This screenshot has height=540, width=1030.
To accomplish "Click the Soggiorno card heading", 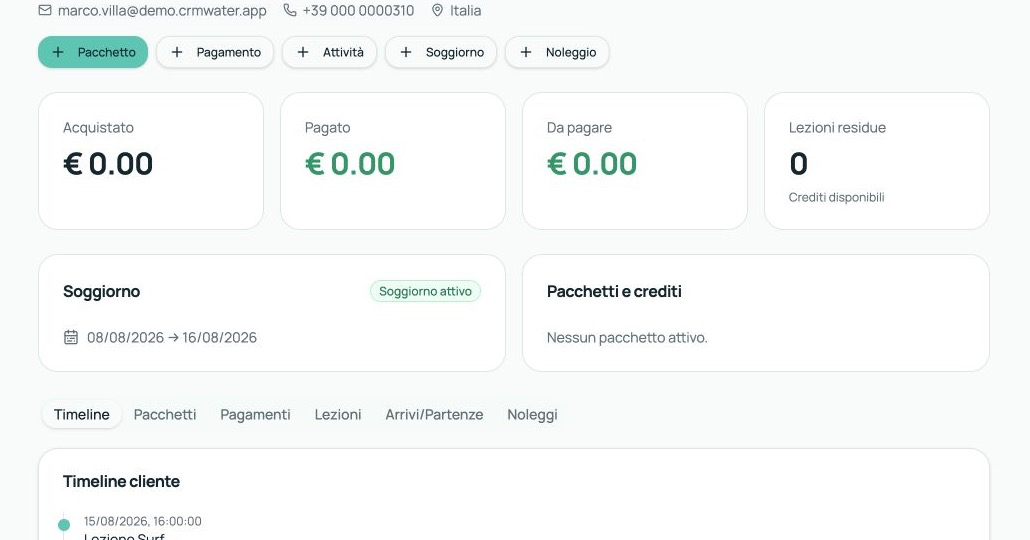I will point(101,291).
